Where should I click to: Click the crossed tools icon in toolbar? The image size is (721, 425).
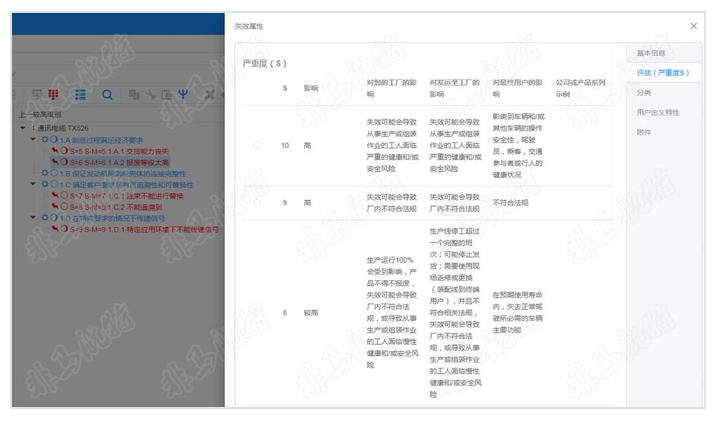click(x=210, y=95)
